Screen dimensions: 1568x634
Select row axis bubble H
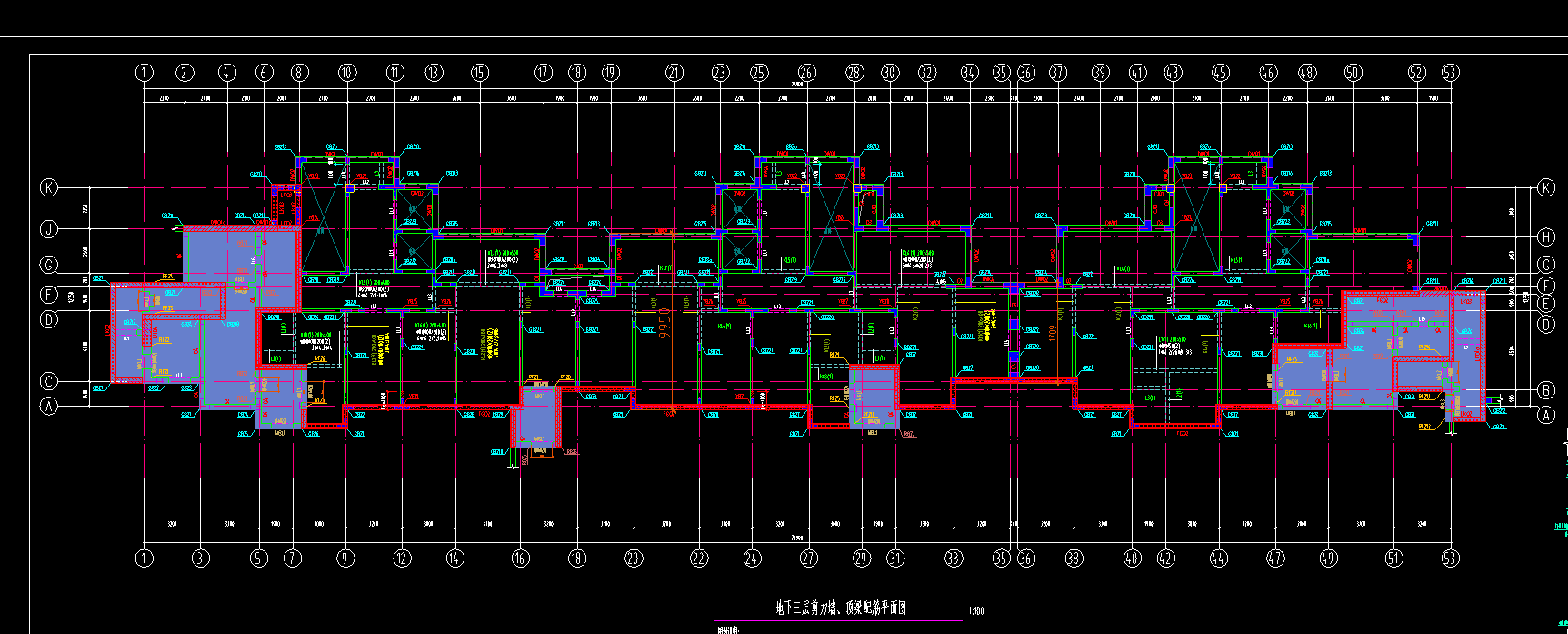pos(1546,236)
